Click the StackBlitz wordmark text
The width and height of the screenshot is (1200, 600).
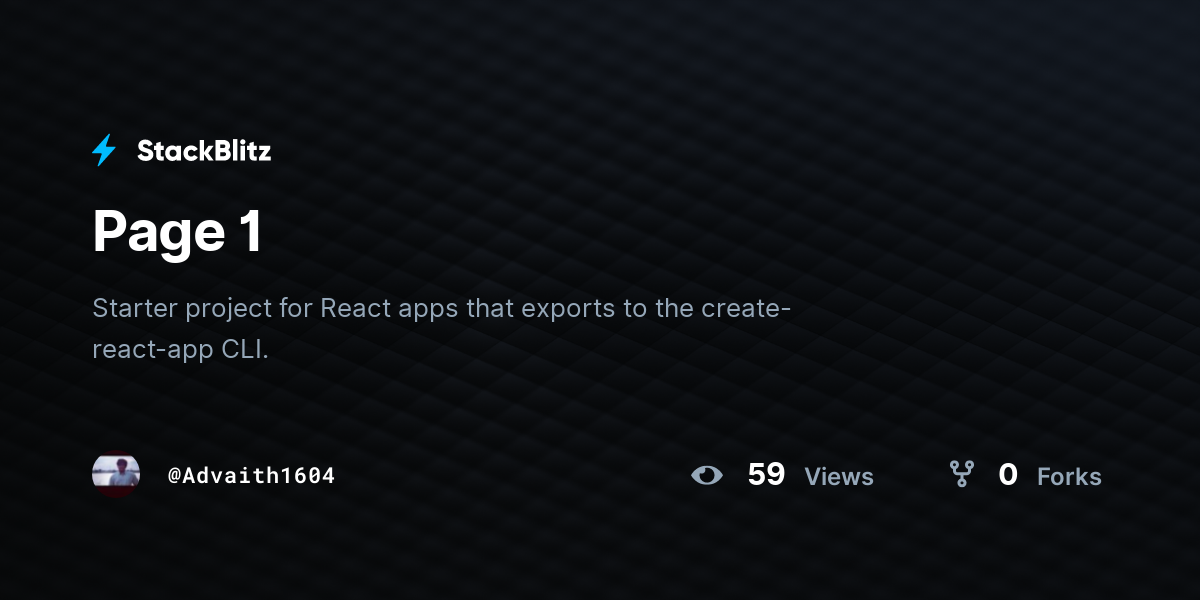point(204,151)
